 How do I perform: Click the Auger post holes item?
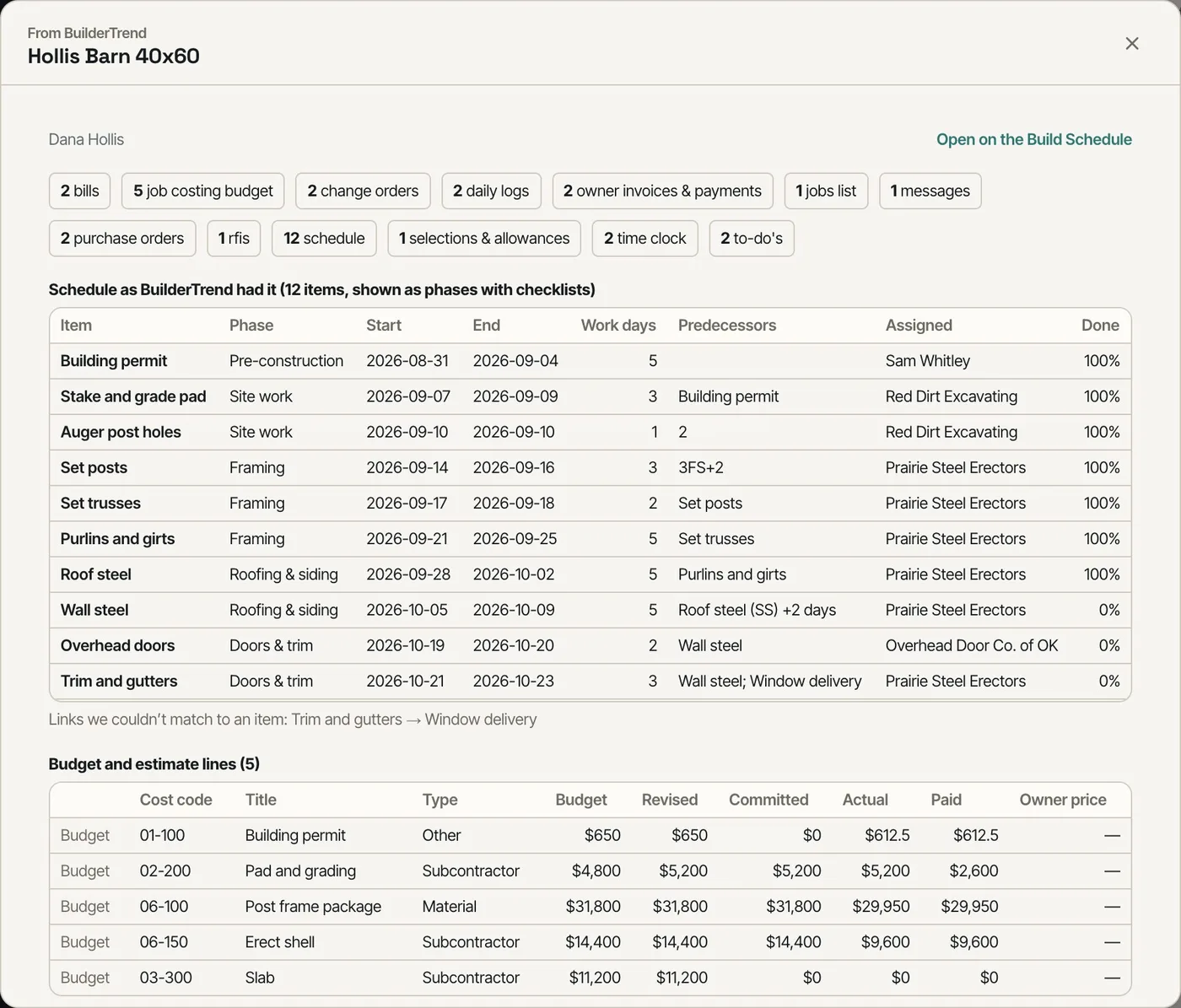pos(121,432)
